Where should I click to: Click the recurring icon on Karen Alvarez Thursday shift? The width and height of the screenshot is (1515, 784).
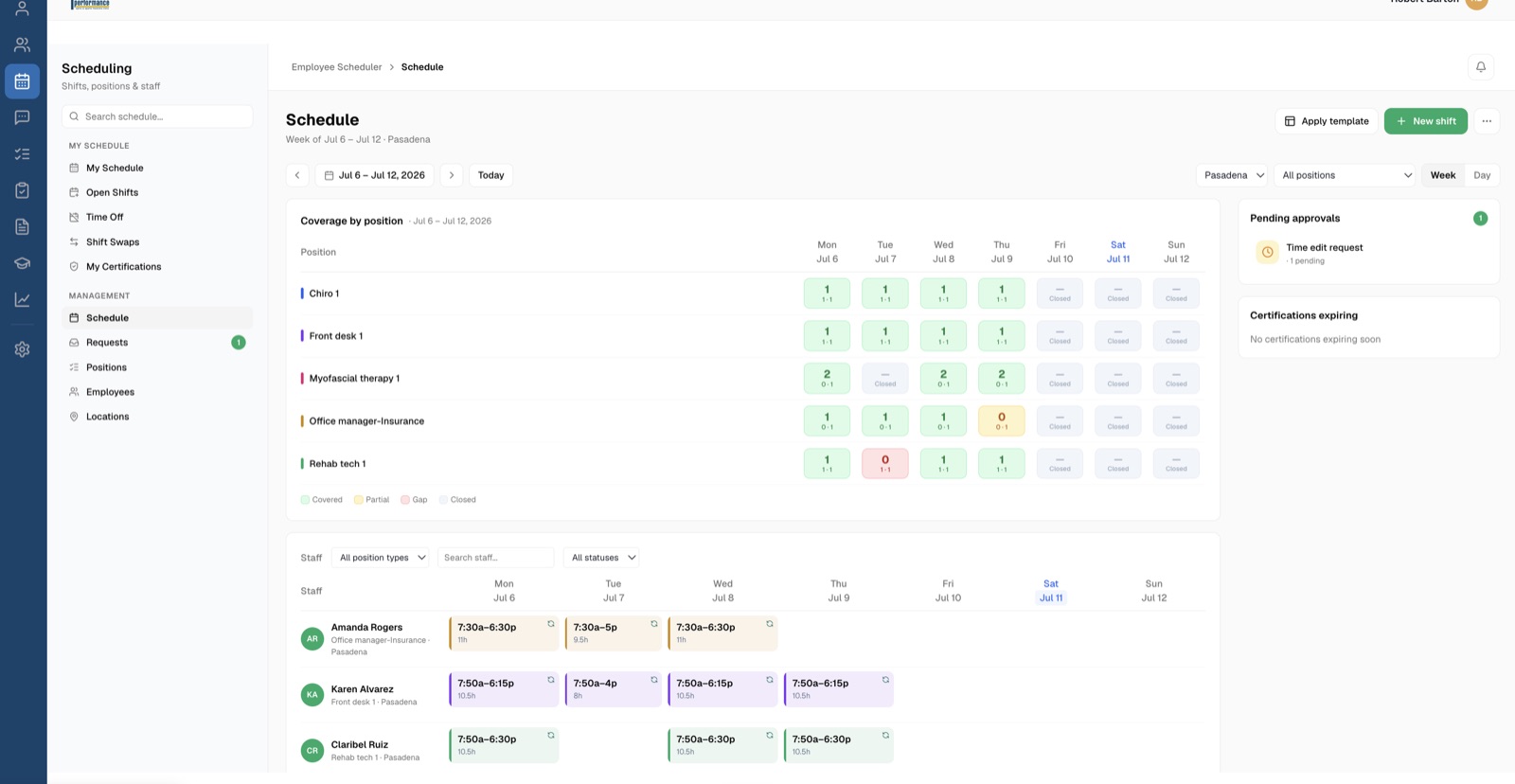pyautogui.click(x=886, y=680)
